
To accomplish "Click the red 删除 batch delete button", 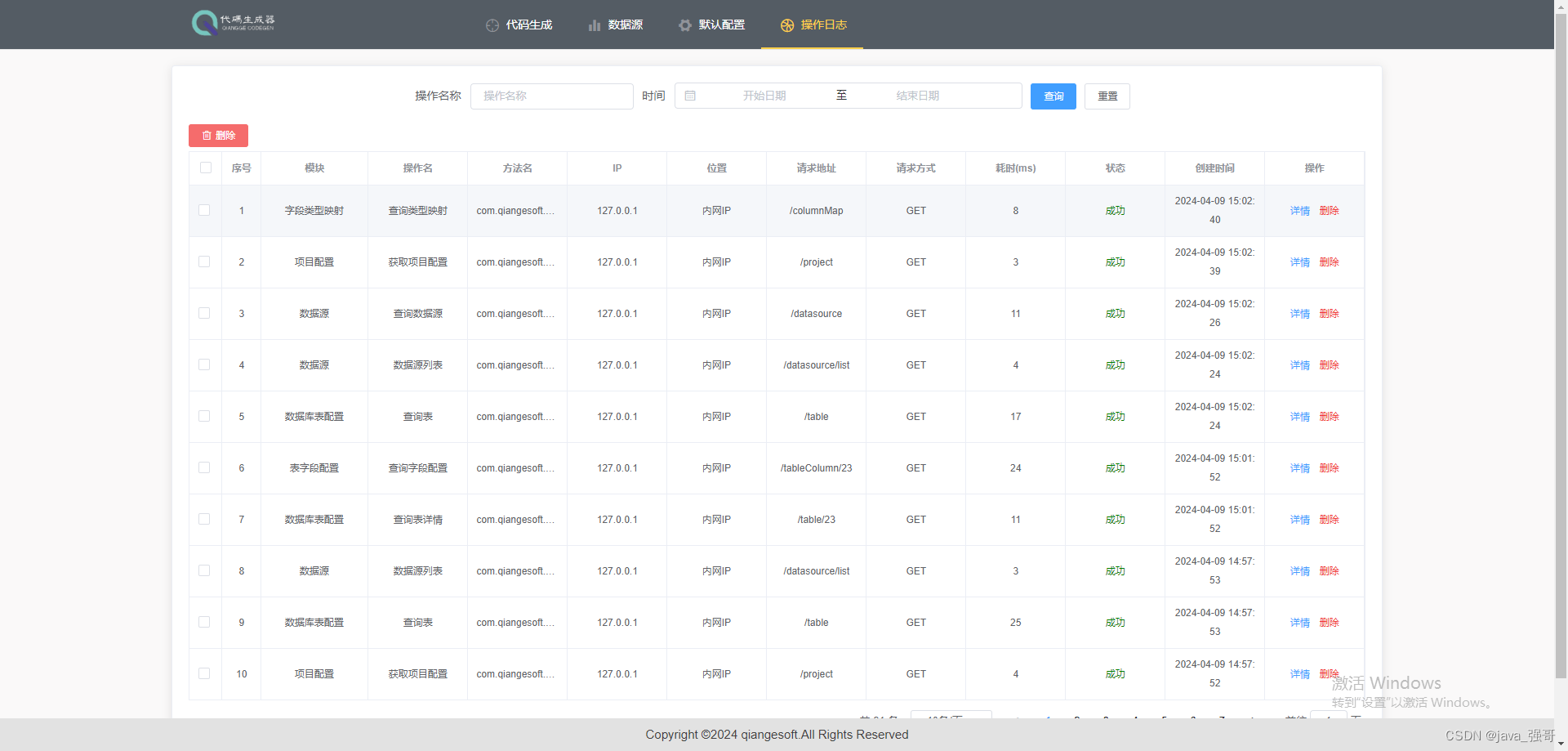I will [218, 136].
